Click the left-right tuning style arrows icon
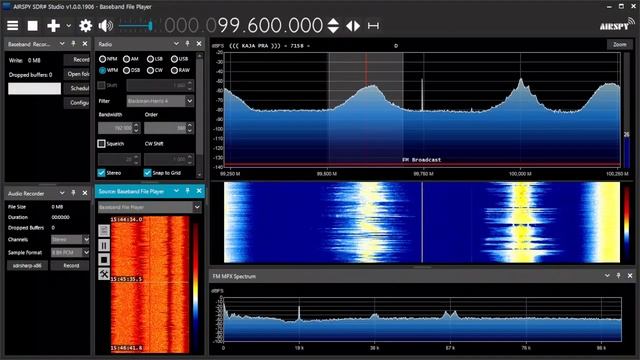Screen dimensions: 640x360 click(353, 26)
